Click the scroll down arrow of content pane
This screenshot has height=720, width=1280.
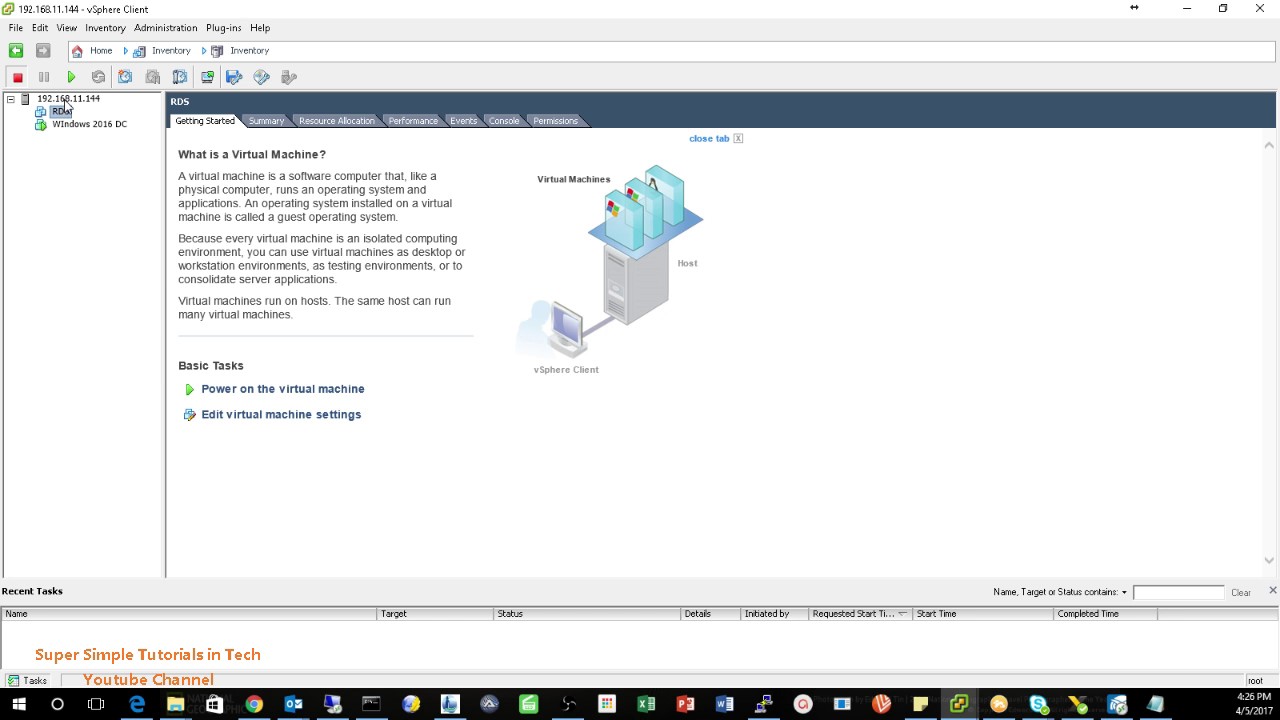coord(1269,561)
